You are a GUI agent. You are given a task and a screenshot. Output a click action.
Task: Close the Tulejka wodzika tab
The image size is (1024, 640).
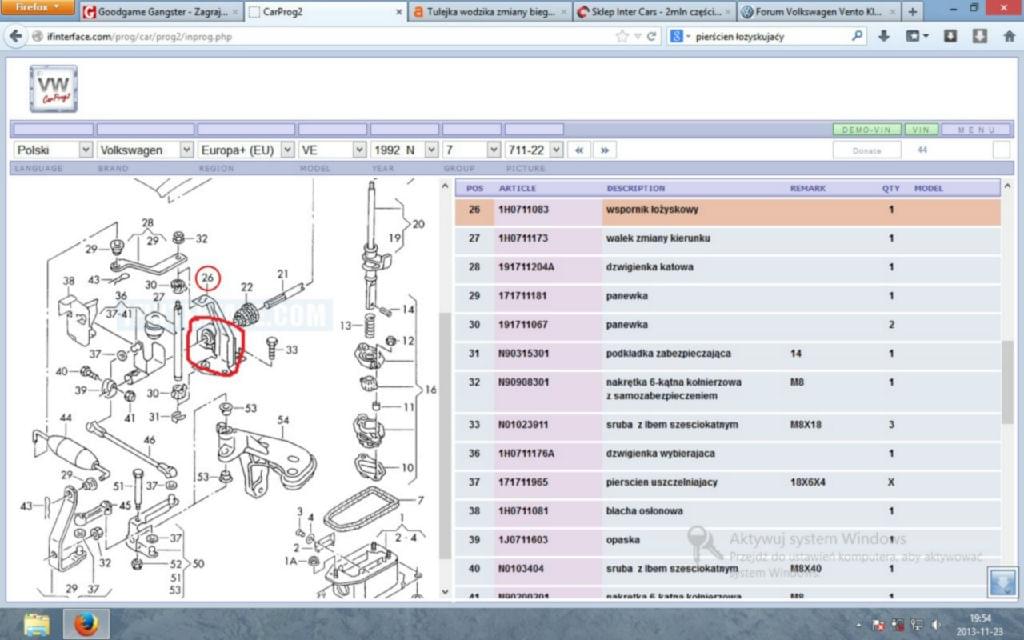click(x=564, y=12)
